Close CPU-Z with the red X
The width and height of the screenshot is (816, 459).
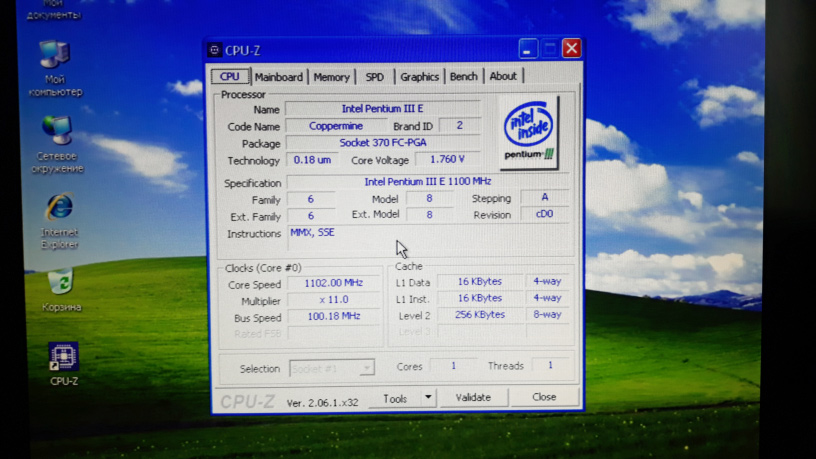click(x=571, y=48)
